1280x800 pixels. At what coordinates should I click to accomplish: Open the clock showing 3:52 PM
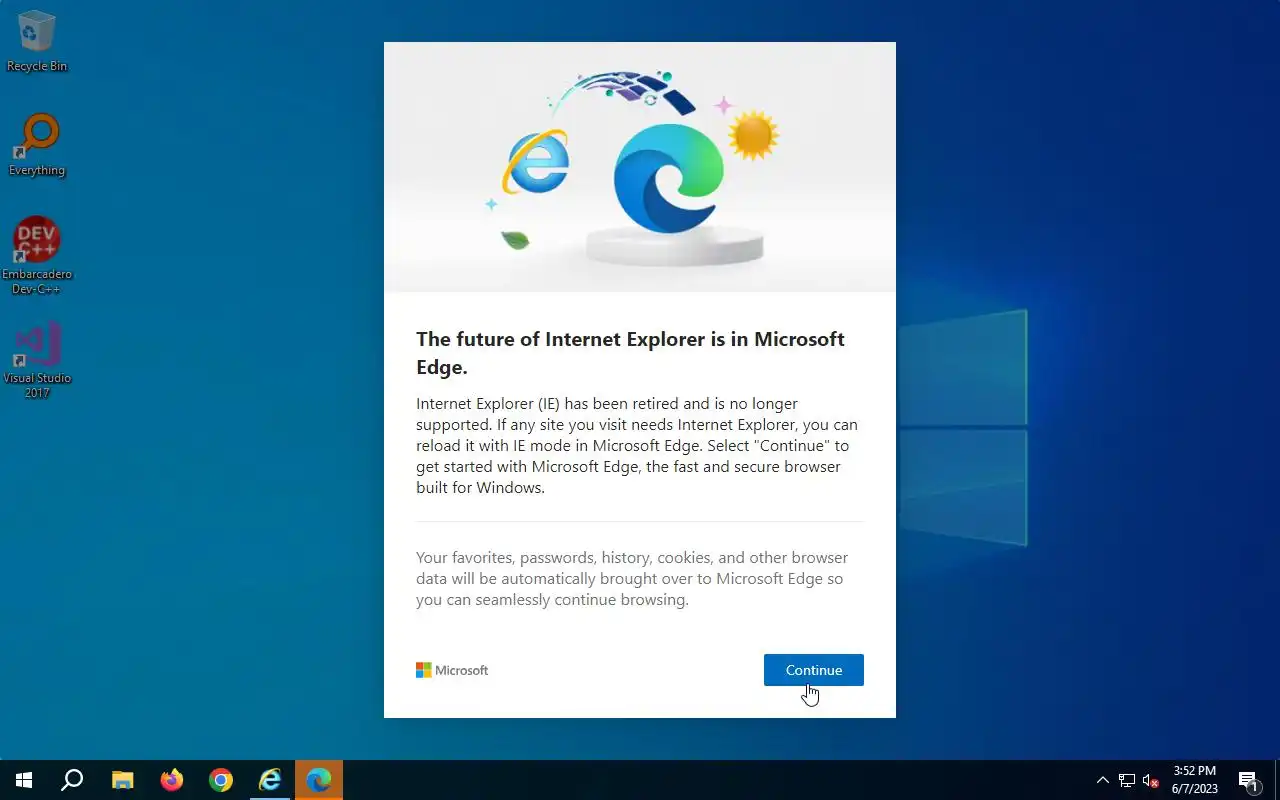click(1195, 780)
